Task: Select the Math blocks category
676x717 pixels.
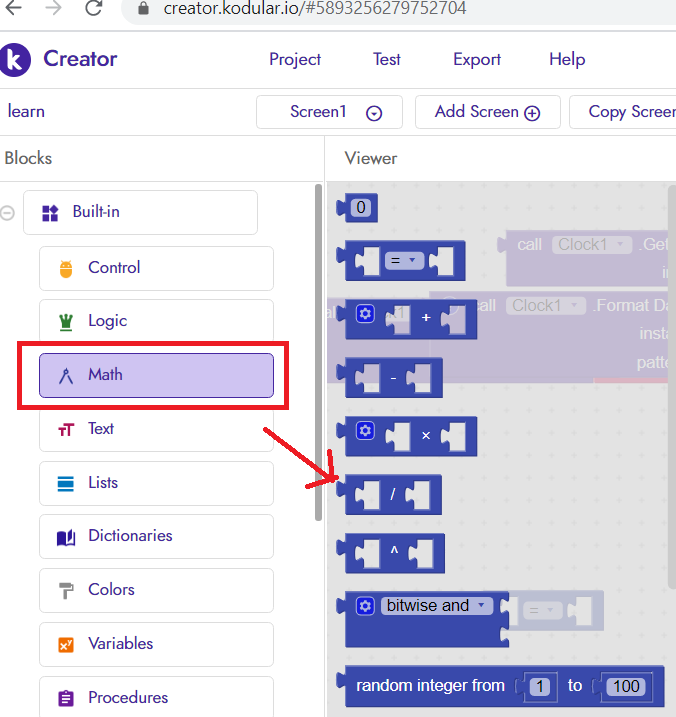Action: click(x=156, y=375)
